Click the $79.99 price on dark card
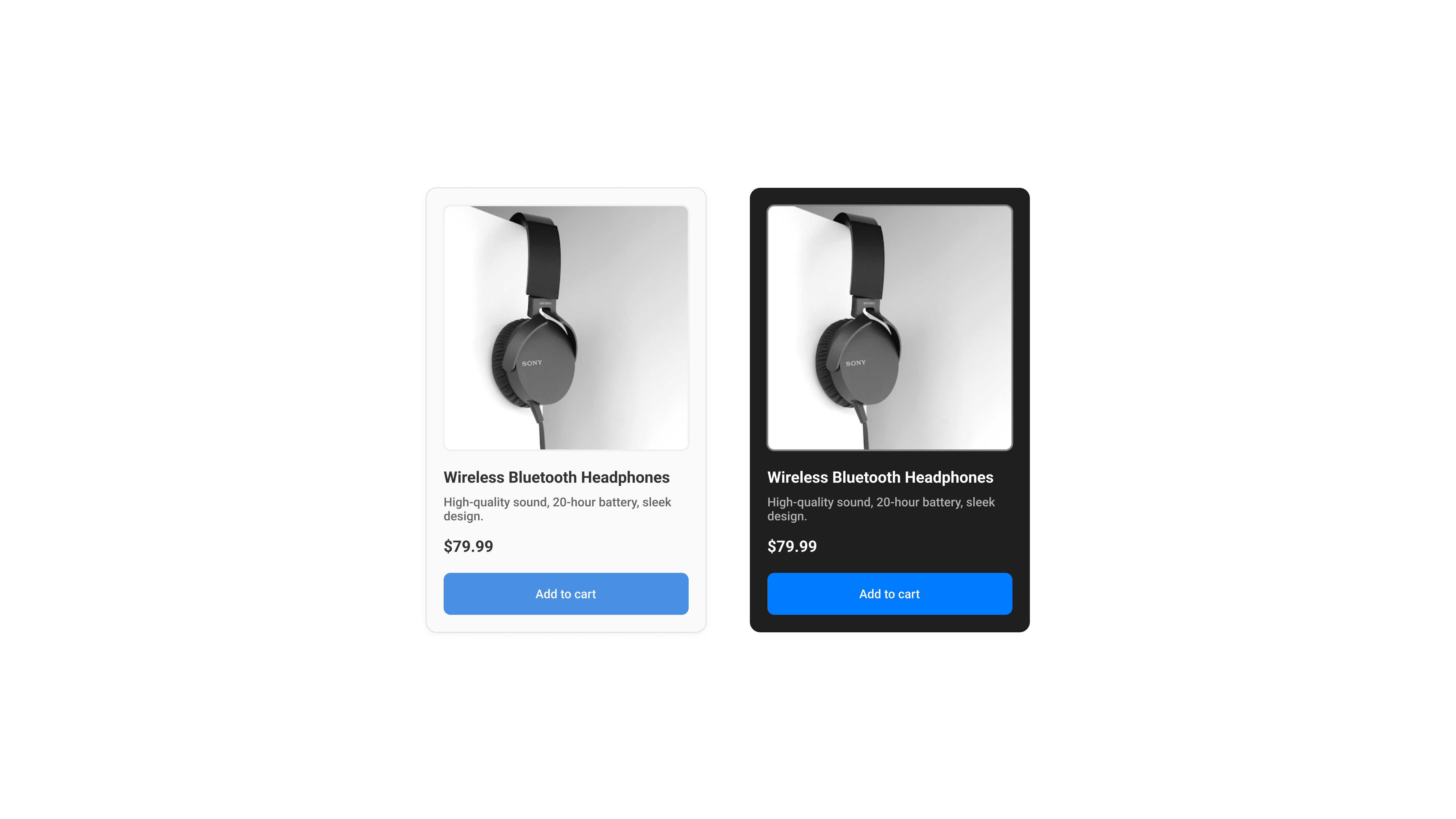This screenshot has width=1456, height=819. [792, 546]
